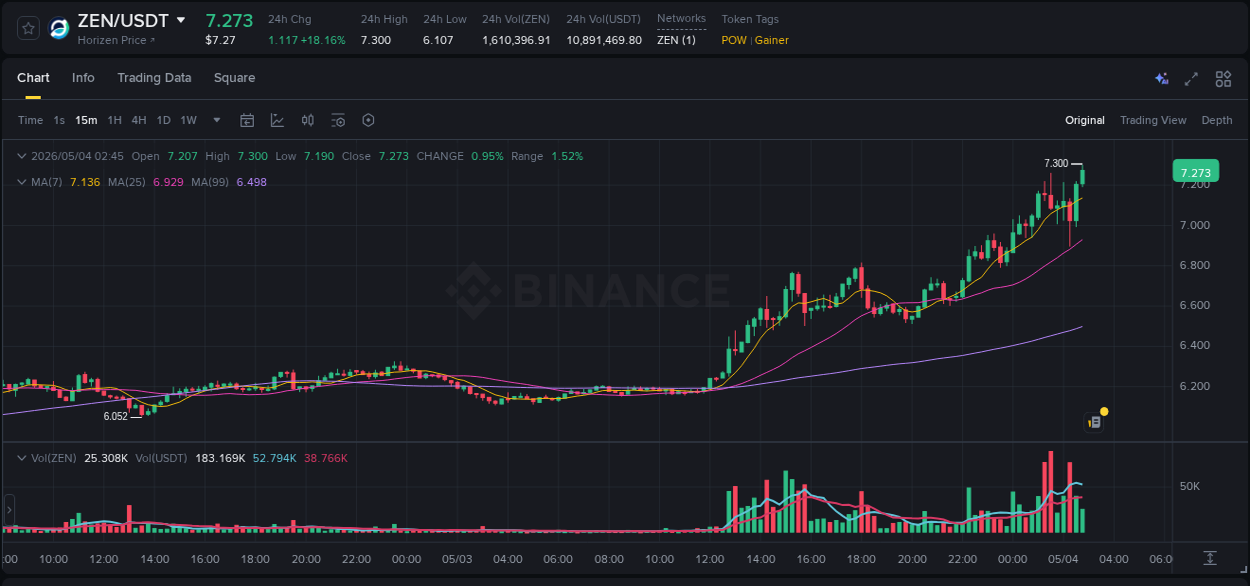Click the 6.052 low price marker on chart
The image size is (1250, 586).
[116, 416]
